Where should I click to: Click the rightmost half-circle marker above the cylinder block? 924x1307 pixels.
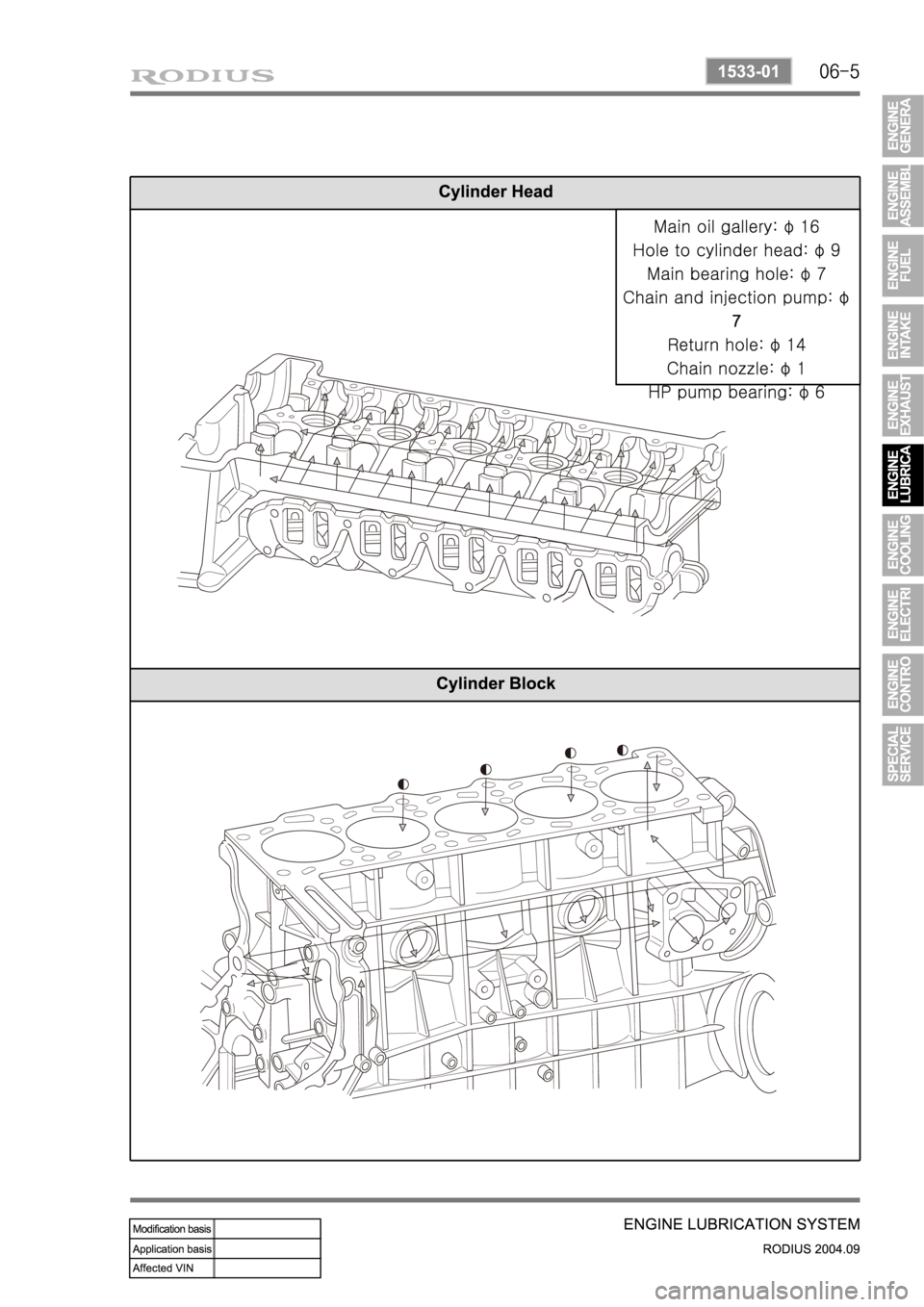623,749
